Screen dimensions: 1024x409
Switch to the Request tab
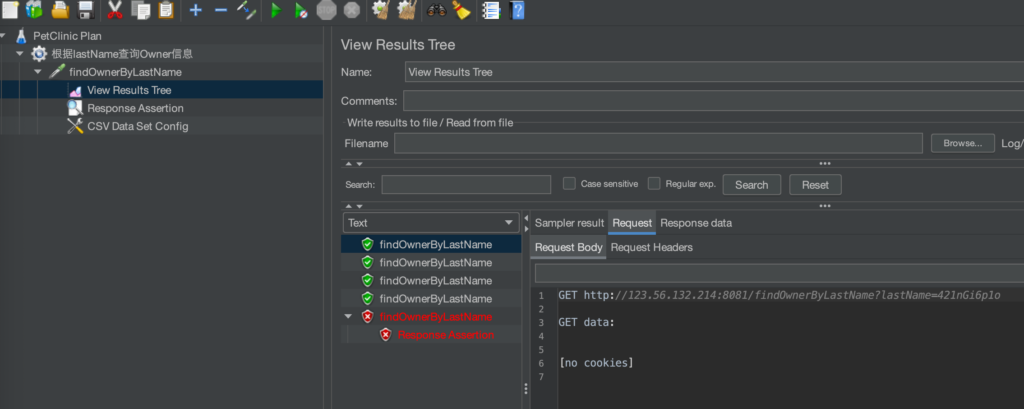(x=632, y=223)
